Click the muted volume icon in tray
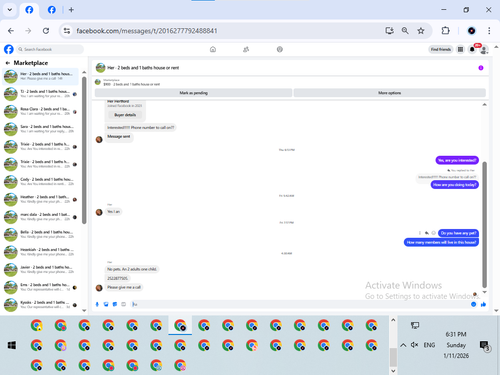This screenshot has width=500, height=375. (x=414, y=345)
